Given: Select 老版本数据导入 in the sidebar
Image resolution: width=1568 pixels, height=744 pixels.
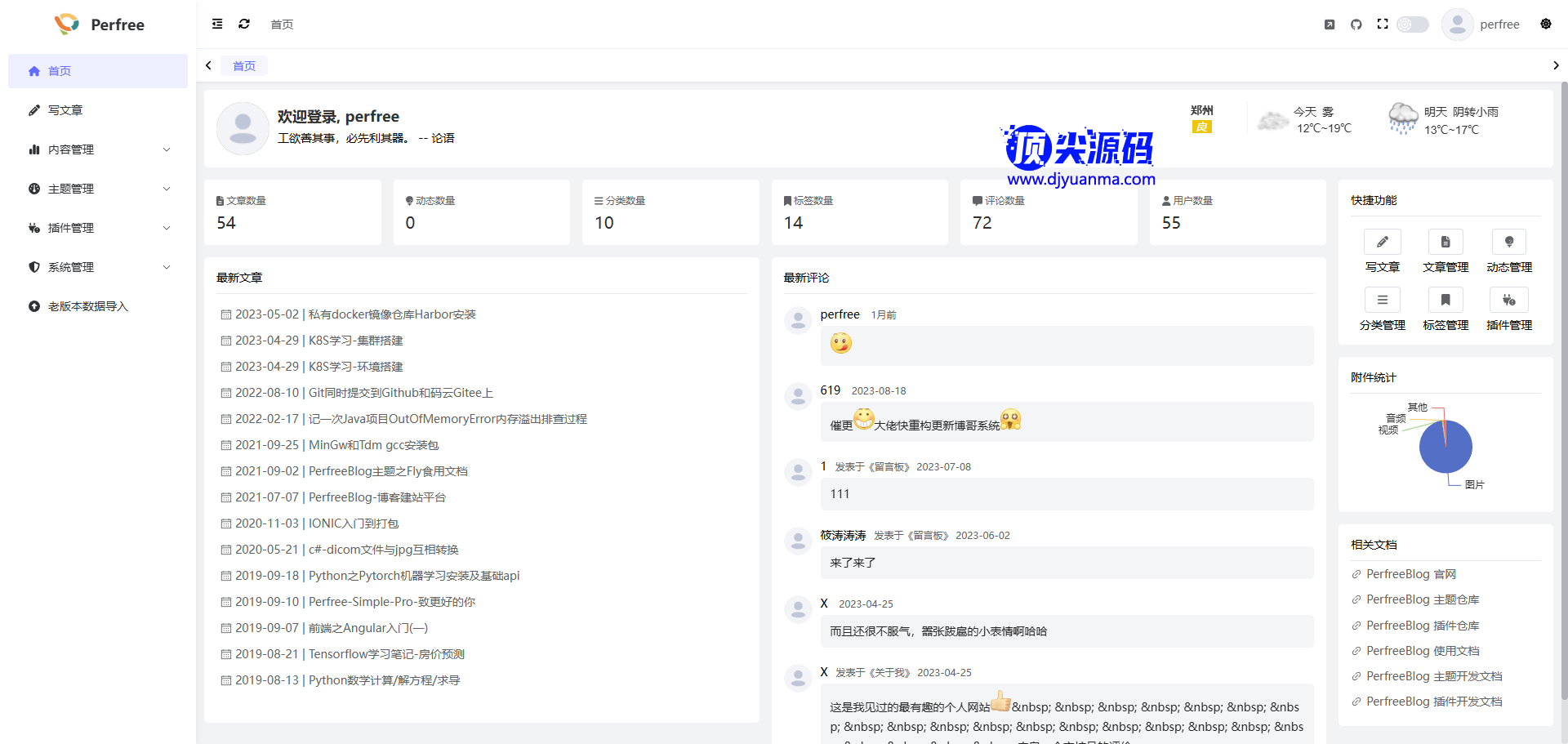Looking at the screenshot, I should 87,306.
